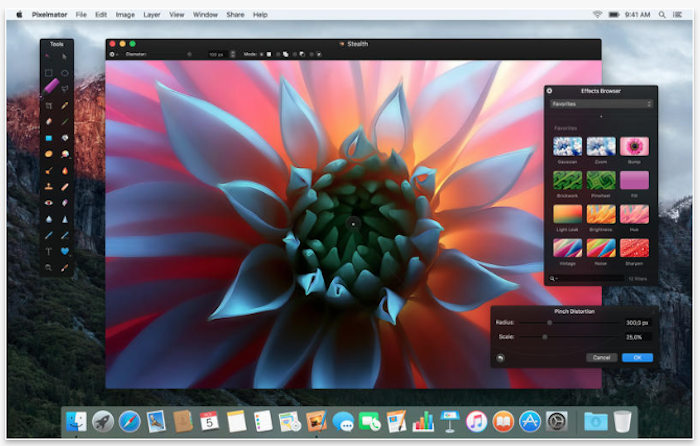Select the blue heart Shape tool
The width and height of the screenshot is (700, 446).
coord(65,251)
